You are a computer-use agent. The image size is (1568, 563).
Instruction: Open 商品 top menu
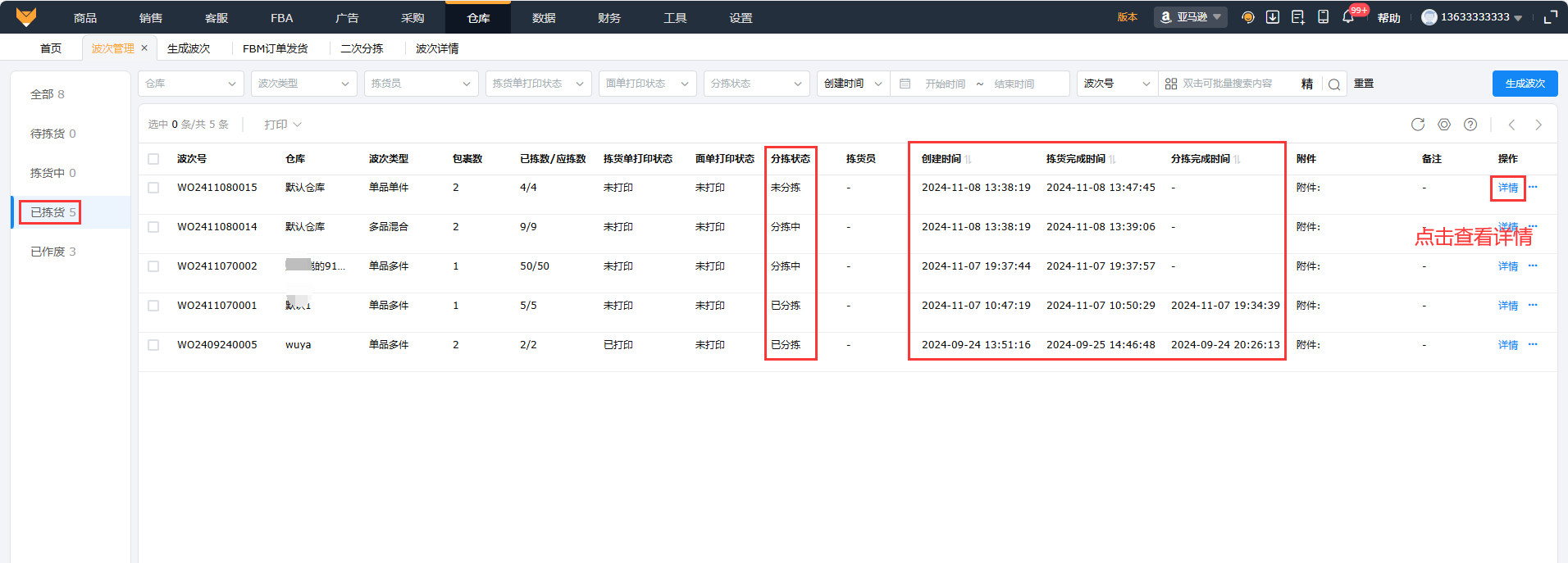[85, 18]
